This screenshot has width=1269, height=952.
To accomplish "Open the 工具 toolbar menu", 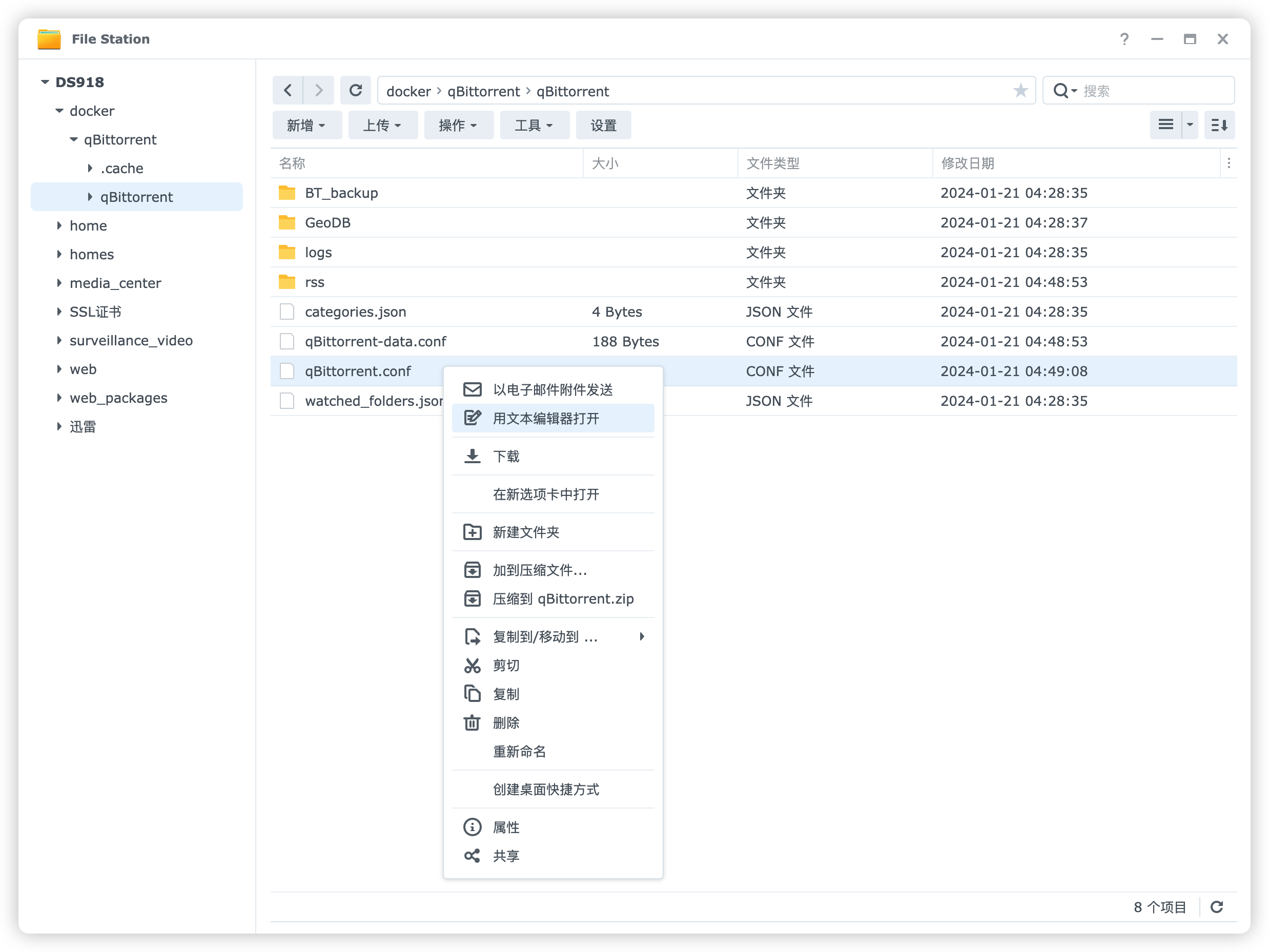I will click(x=534, y=125).
